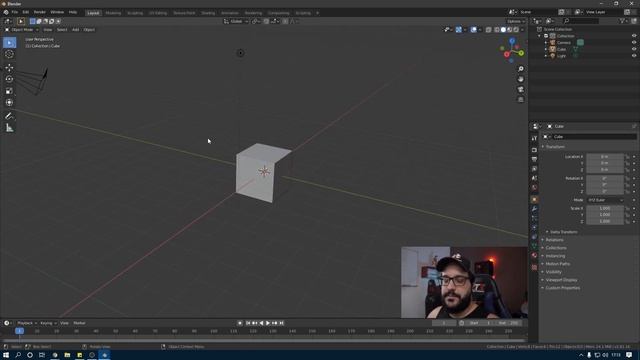Expand the Viewport Display panel
This screenshot has height=360, width=640.
[x=561, y=280]
